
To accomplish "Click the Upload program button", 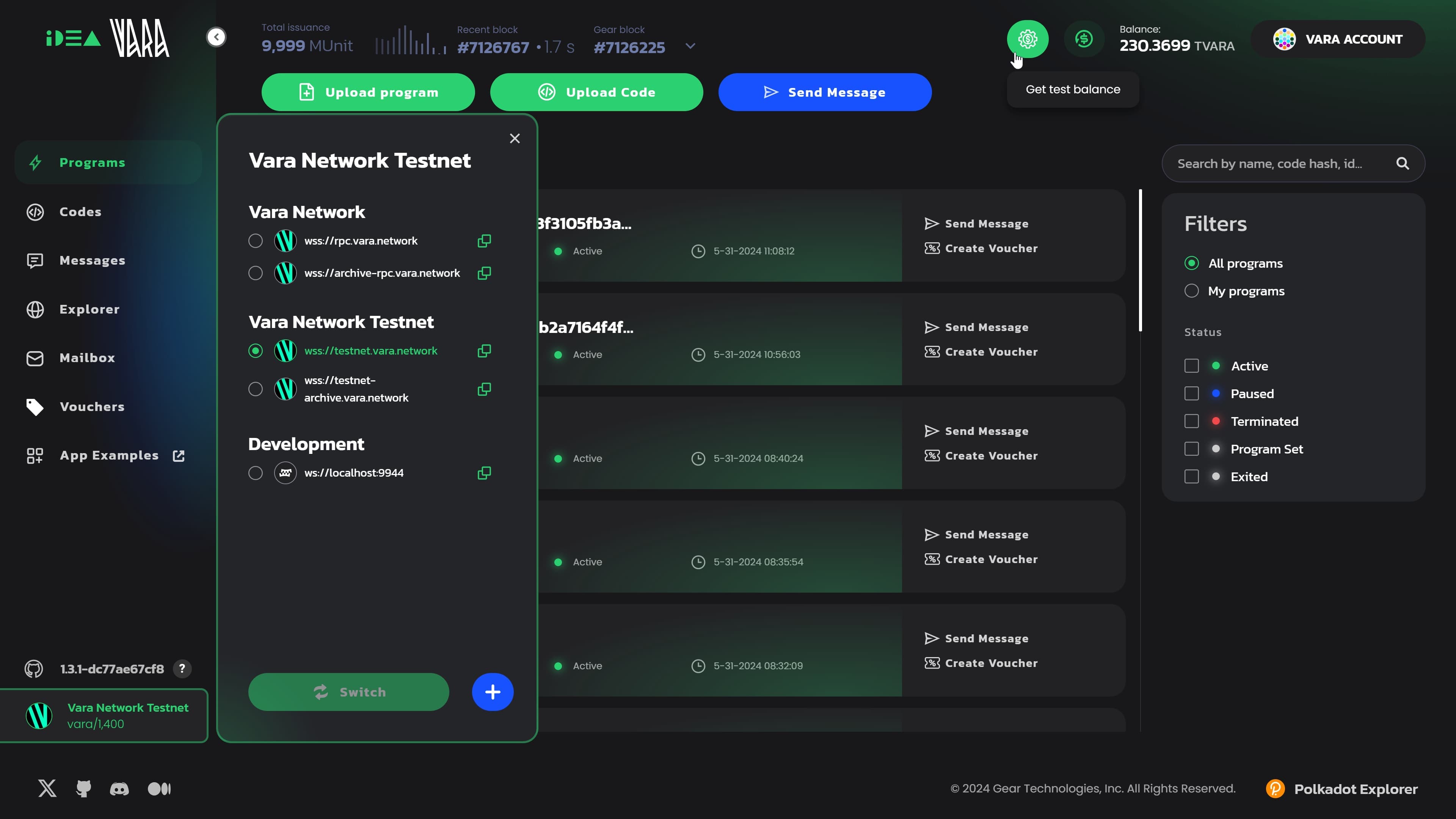I will tap(368, 92).
